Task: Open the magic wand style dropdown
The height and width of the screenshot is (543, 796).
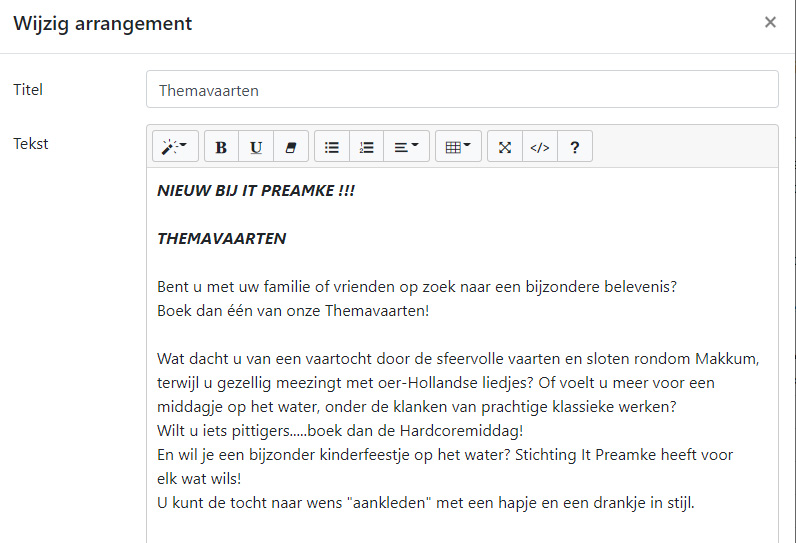Action: (175, 147)
